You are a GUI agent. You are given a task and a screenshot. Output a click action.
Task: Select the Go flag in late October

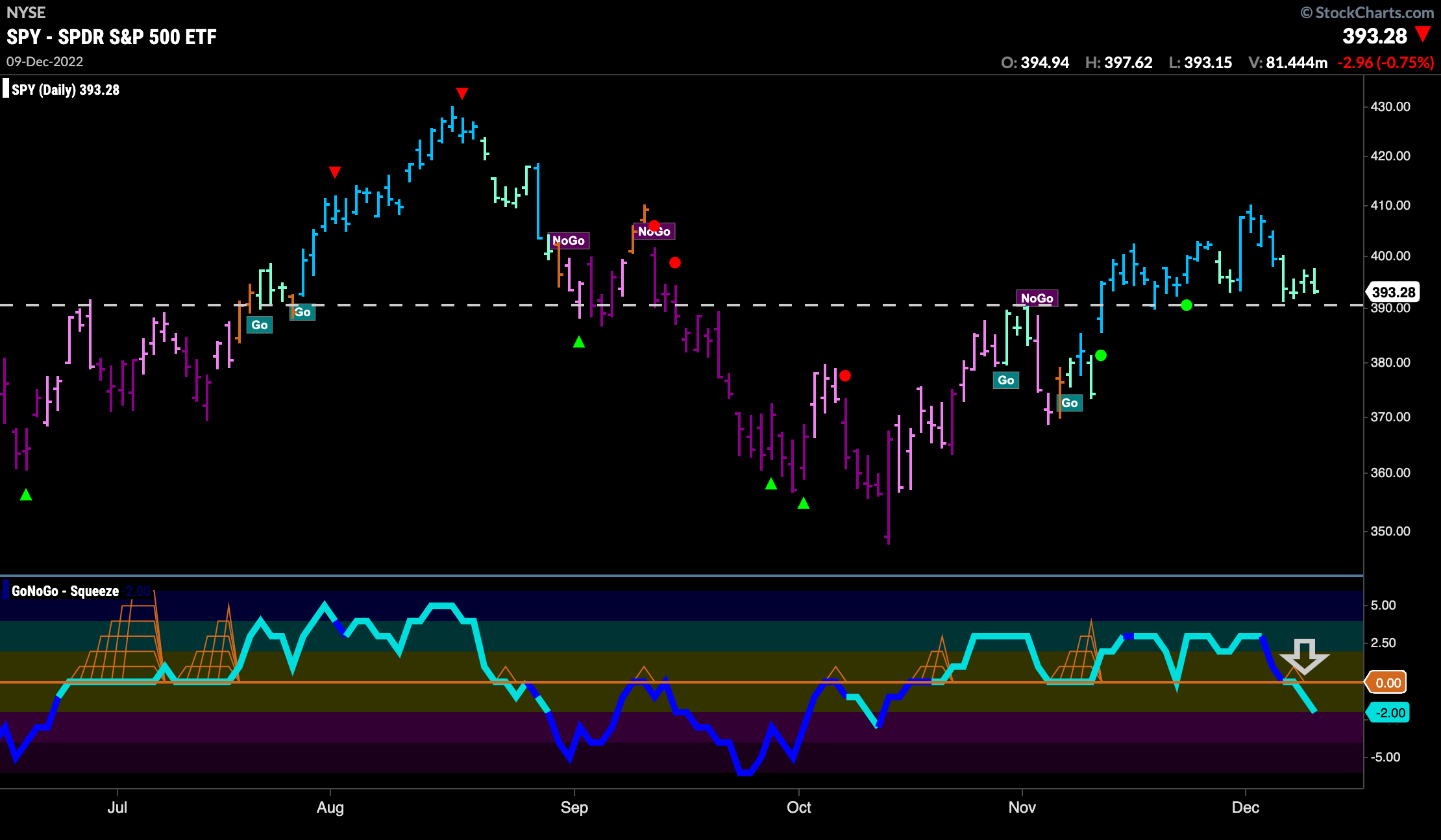[1006, 380]
